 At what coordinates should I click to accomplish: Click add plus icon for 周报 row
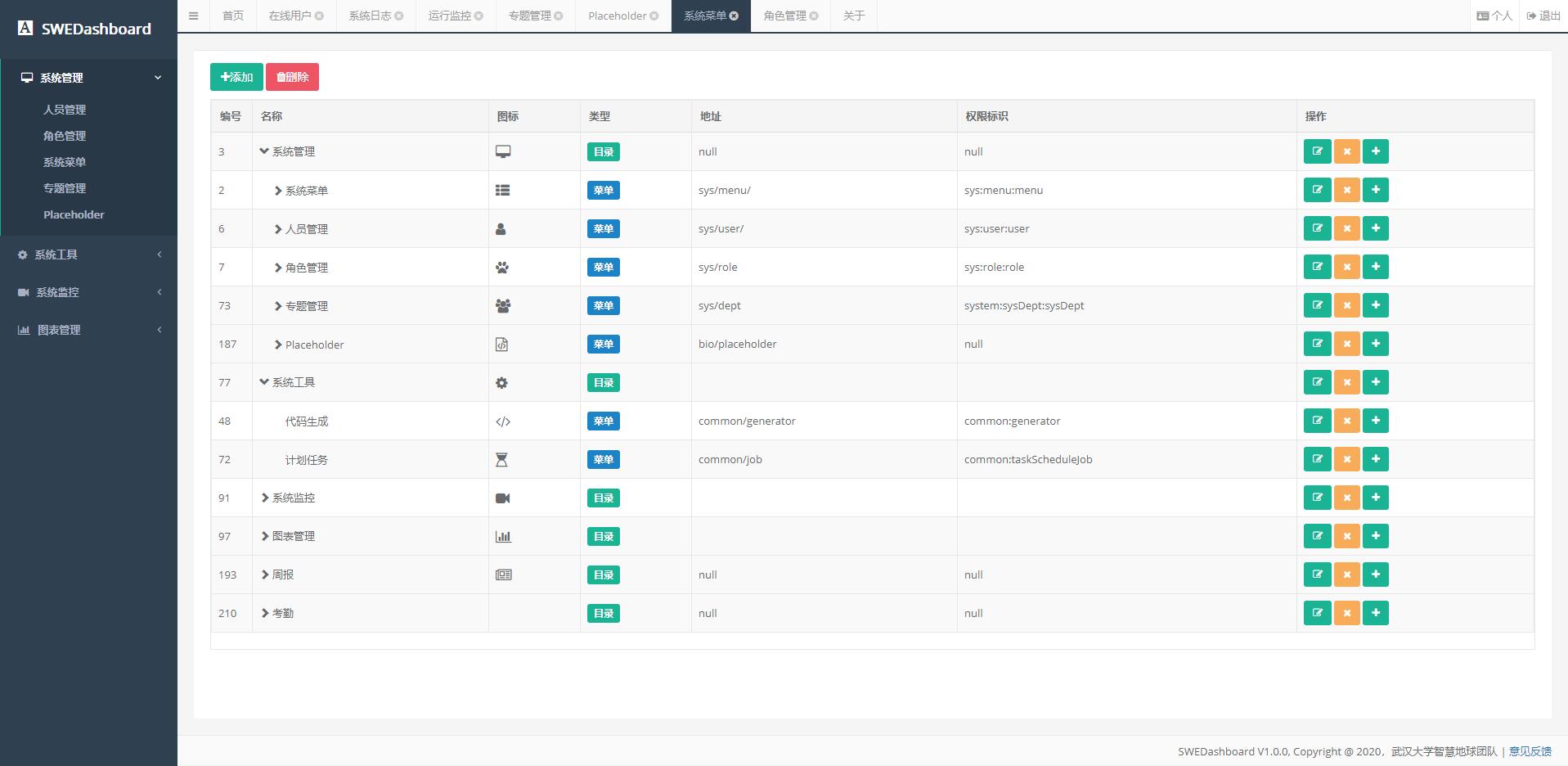(x=1376, y=574)
